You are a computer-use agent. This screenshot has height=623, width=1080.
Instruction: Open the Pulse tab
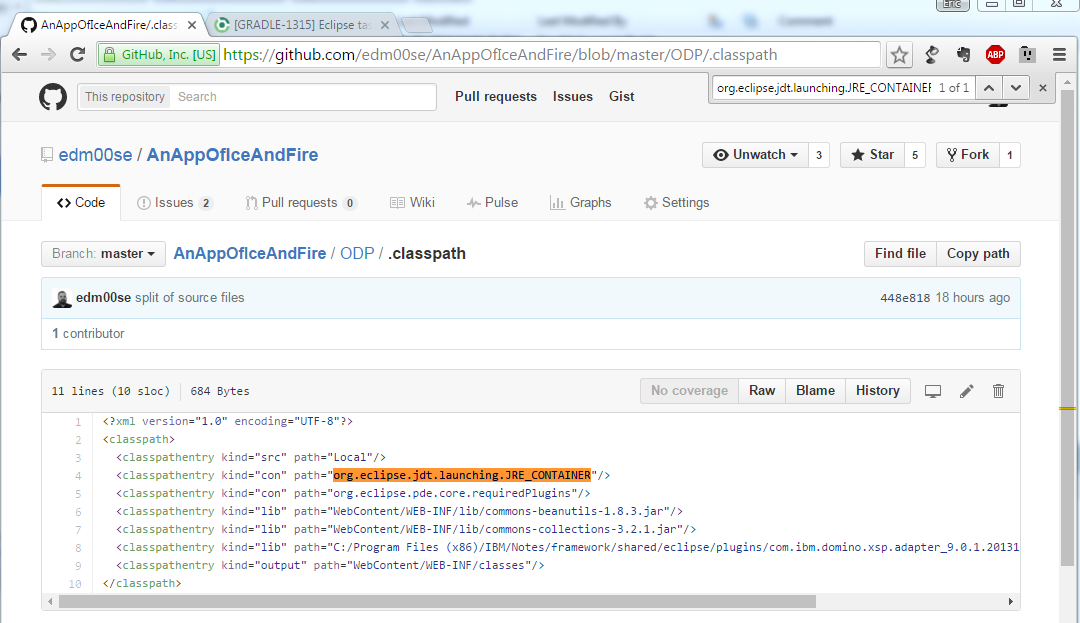coord(492,203)
